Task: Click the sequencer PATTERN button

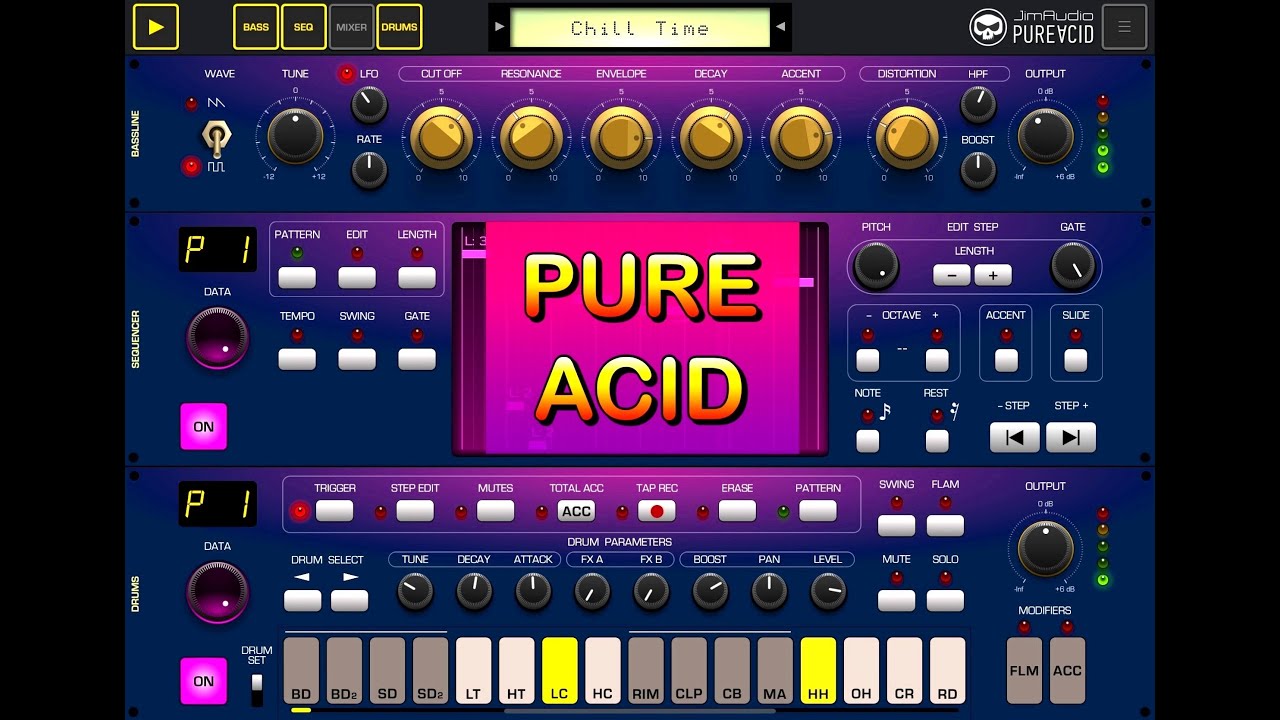Action: 297,277
